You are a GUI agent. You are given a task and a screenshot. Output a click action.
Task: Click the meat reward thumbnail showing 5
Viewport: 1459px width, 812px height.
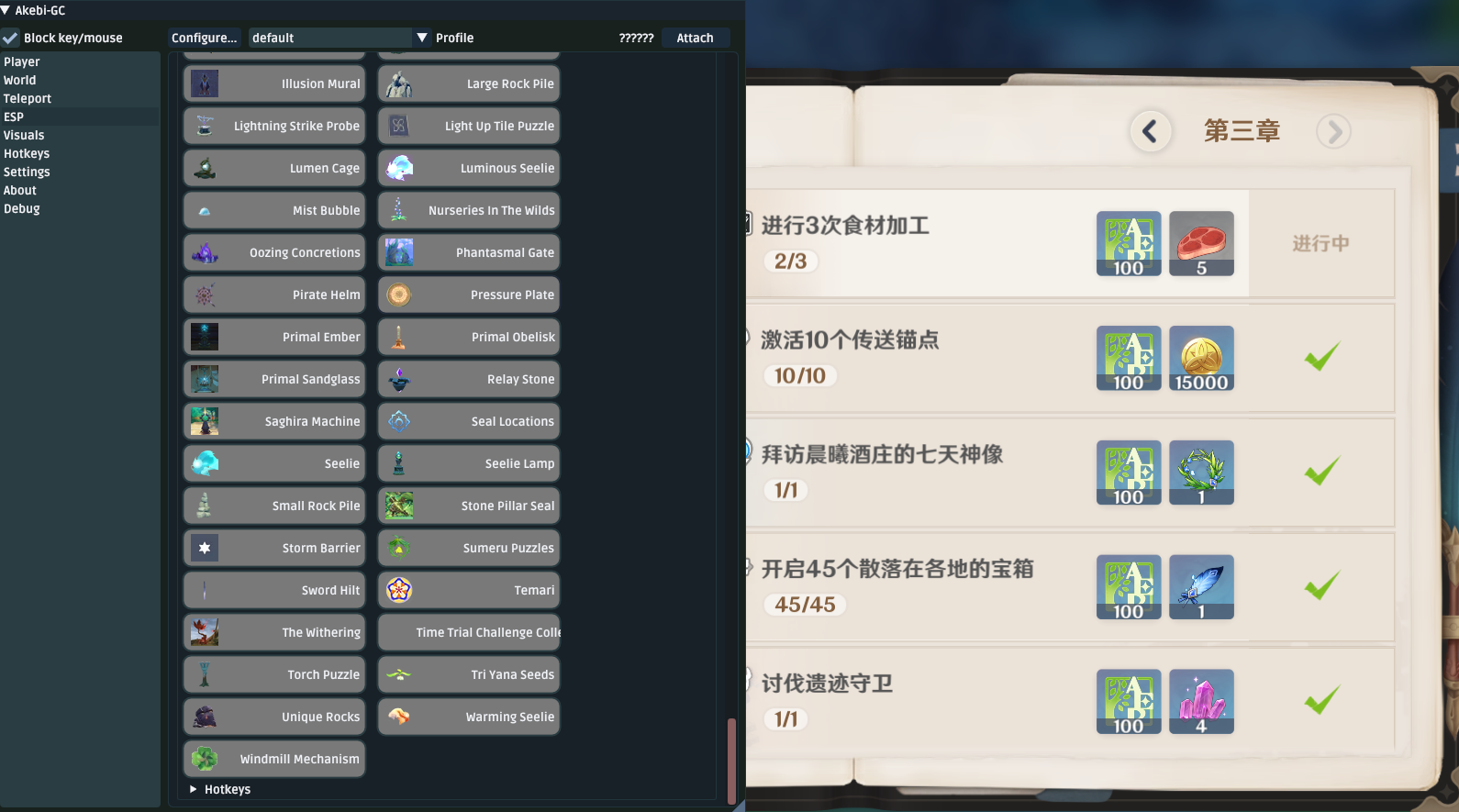[1201, 243]
